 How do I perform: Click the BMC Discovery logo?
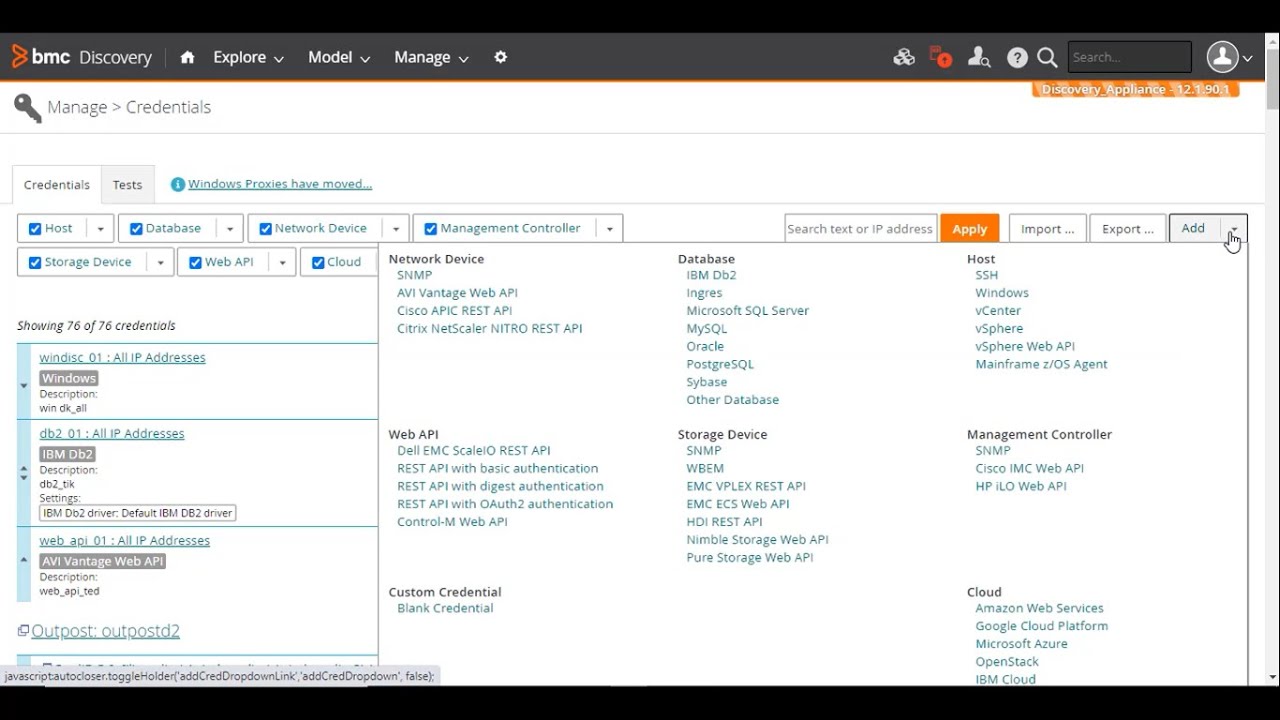click(82, 57)
